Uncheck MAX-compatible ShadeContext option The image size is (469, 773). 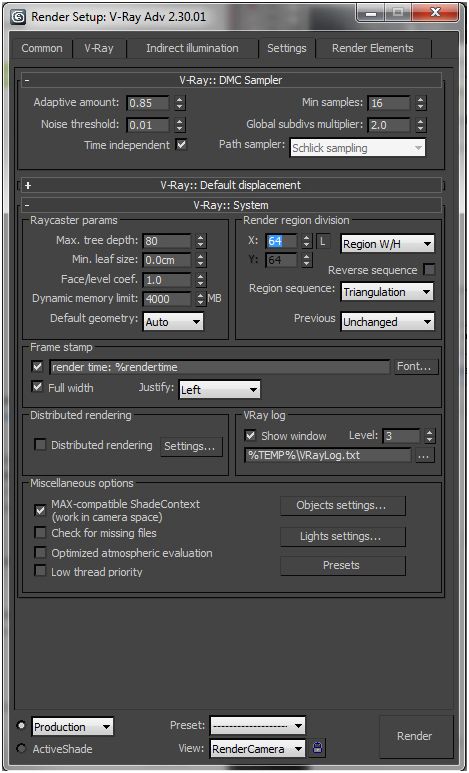40,510
